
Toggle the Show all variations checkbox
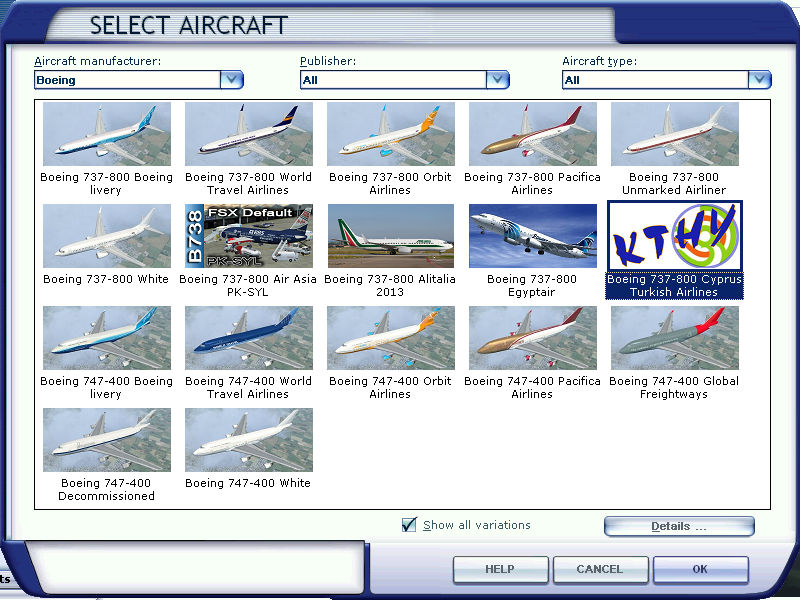coord(409,525)
